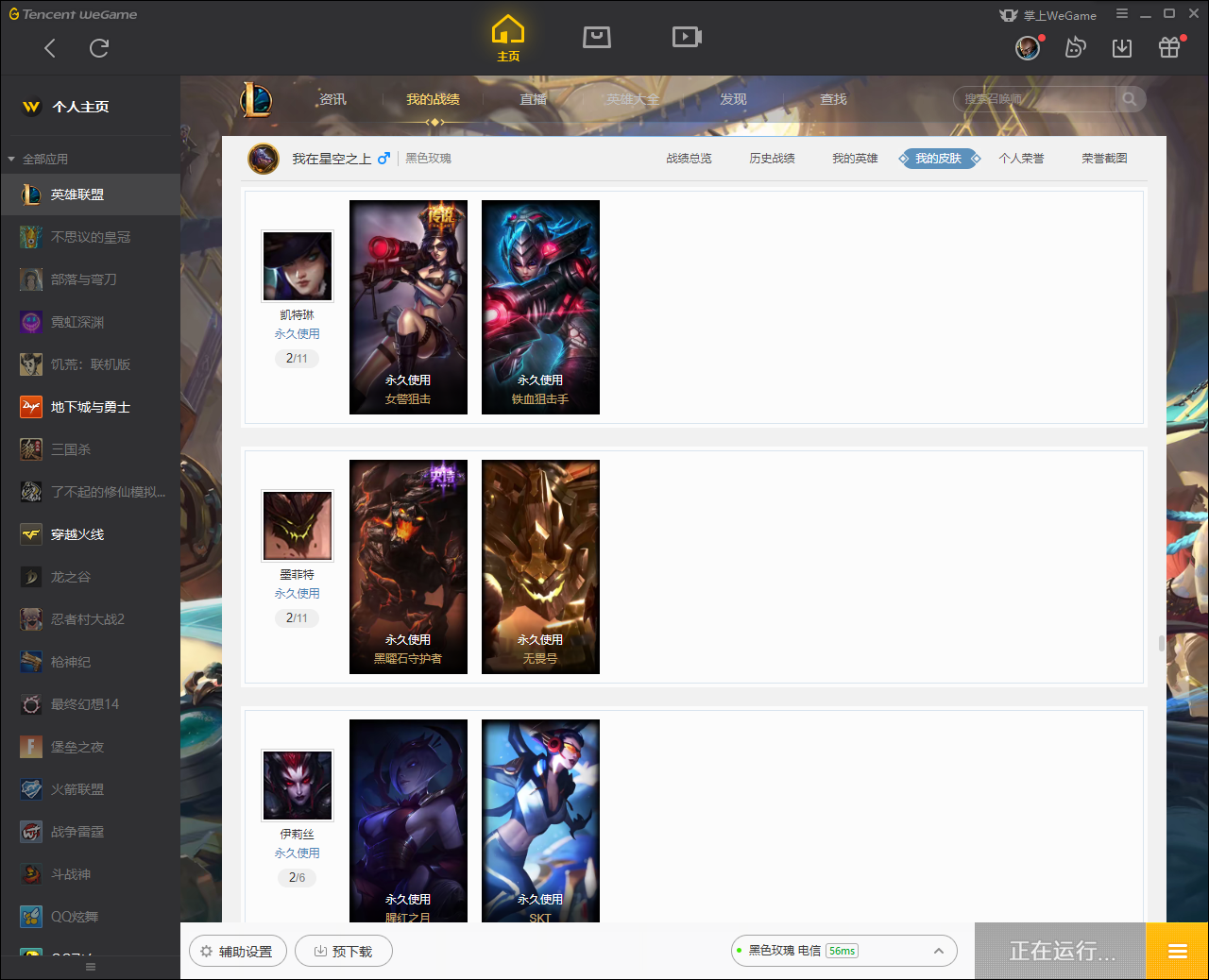Screen dimensions: 1209x980
Task: Open 龙之谷 in sidebar
Action: coord(90,577)
